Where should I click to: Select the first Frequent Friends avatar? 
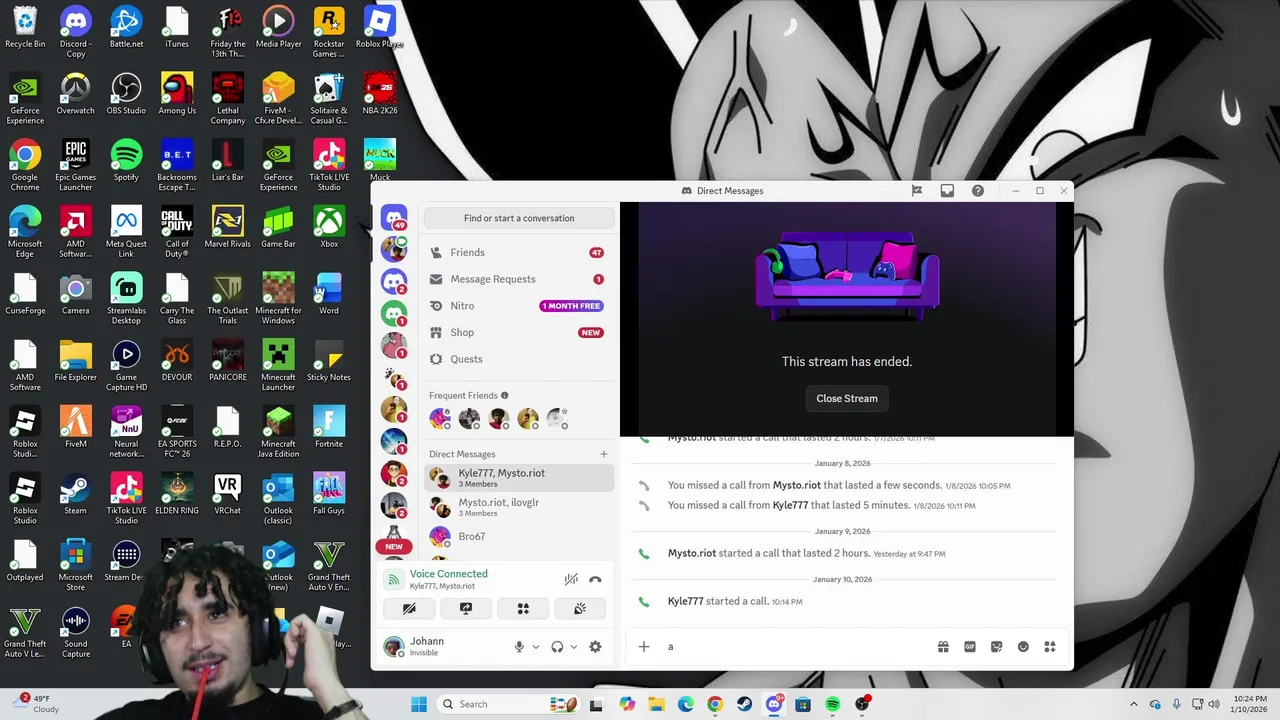[x=440, y=419]
